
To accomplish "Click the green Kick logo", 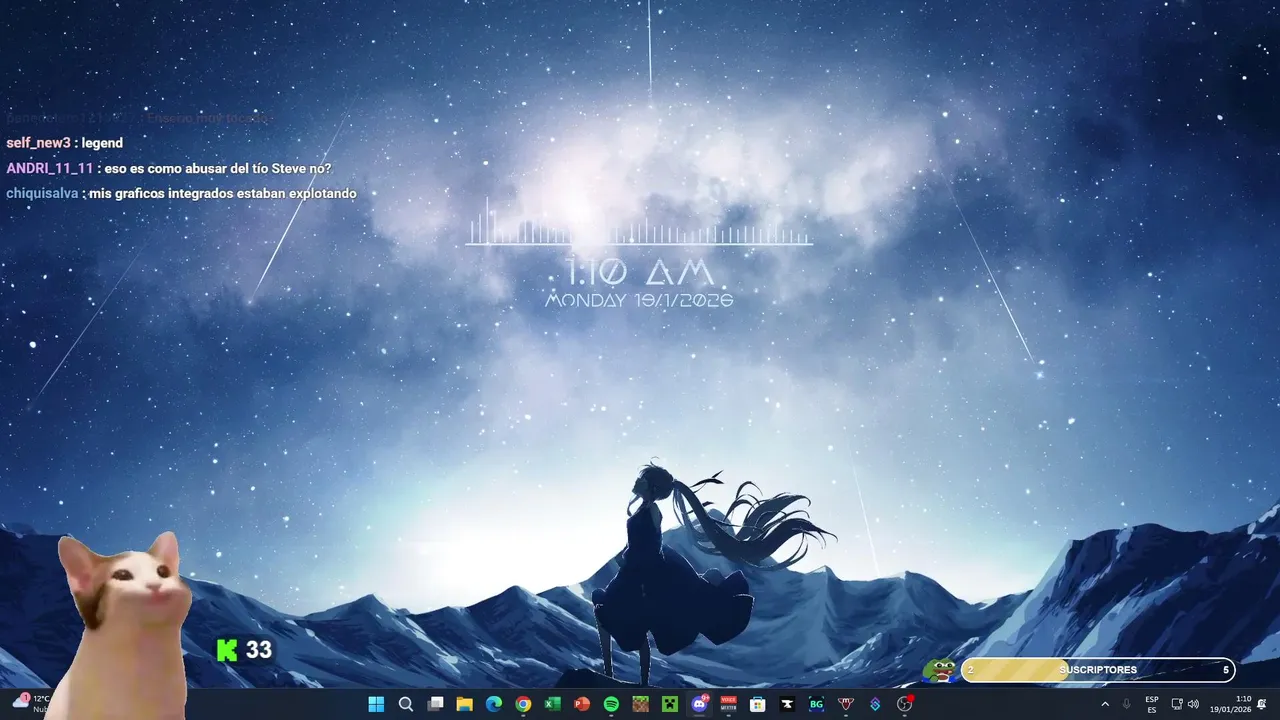I will (x=227, y=650).
